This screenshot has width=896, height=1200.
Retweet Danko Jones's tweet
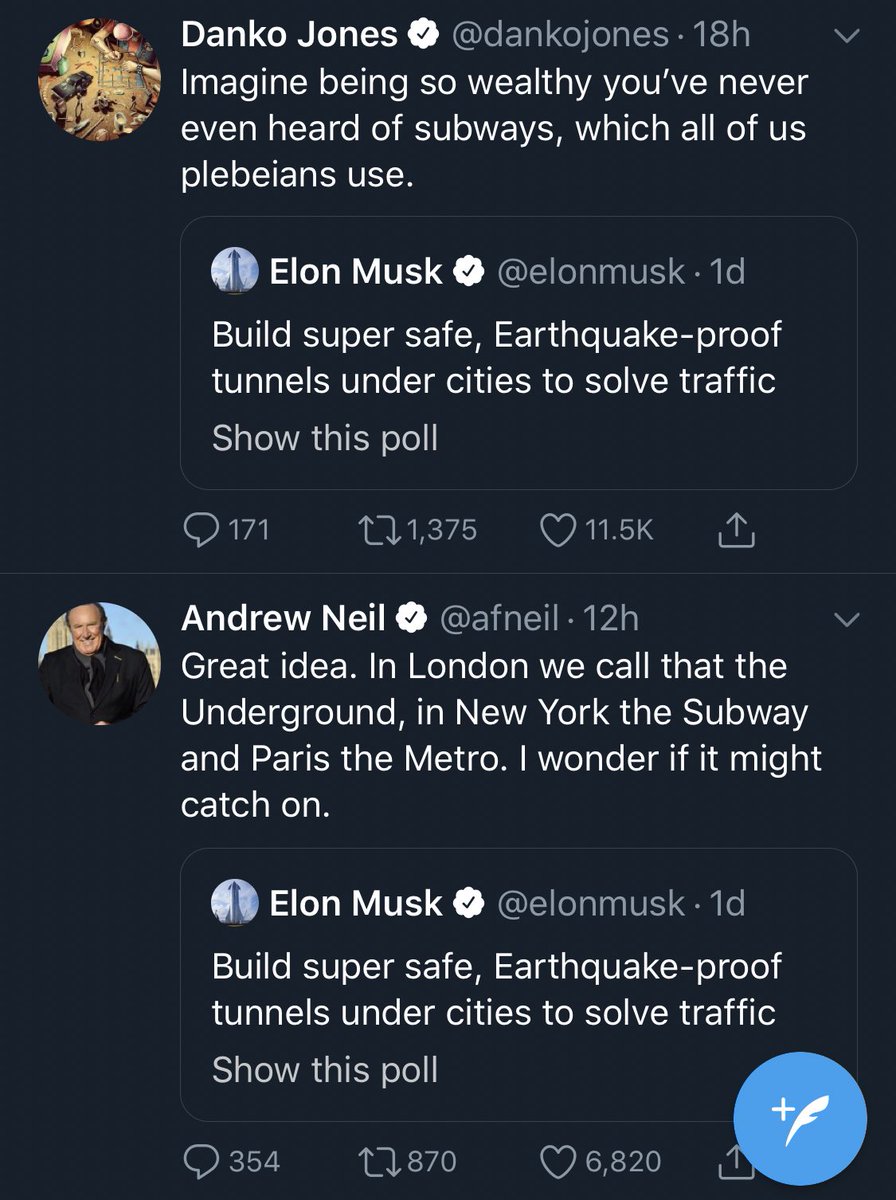pos(376,529)
